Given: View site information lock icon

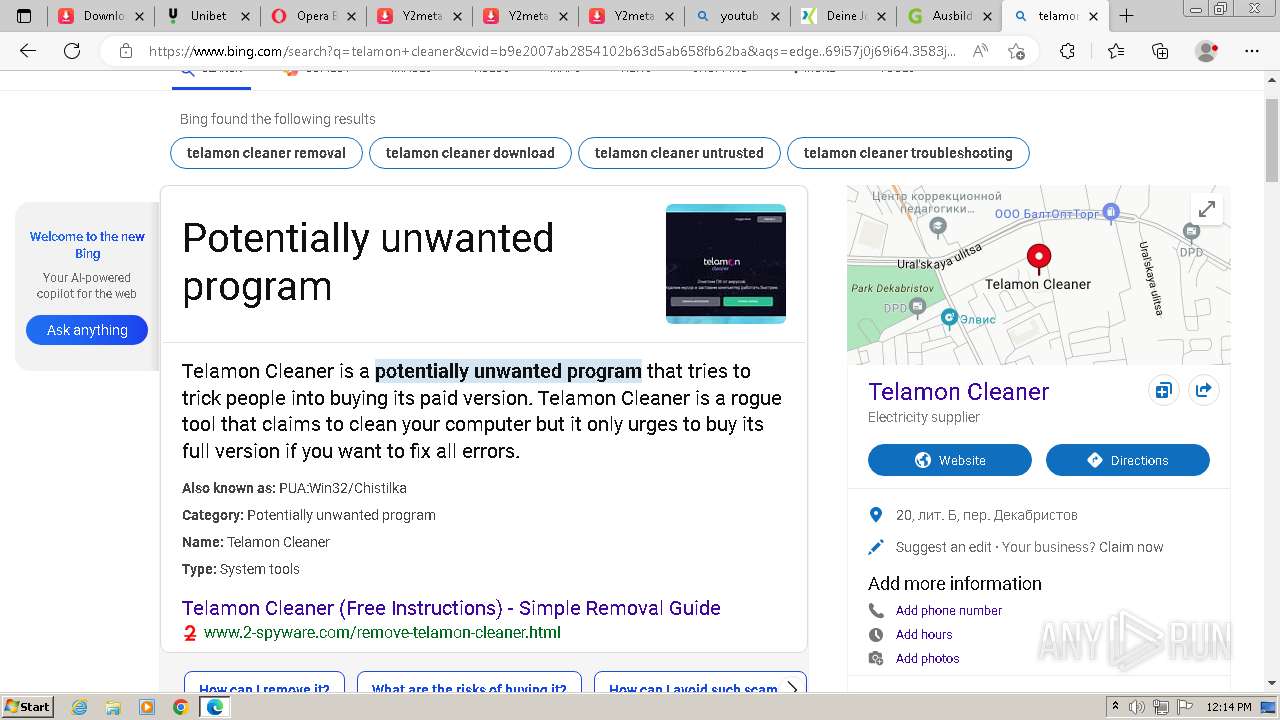Looking at the screenshot, I should pyautogui.click(x=126, y=51).
